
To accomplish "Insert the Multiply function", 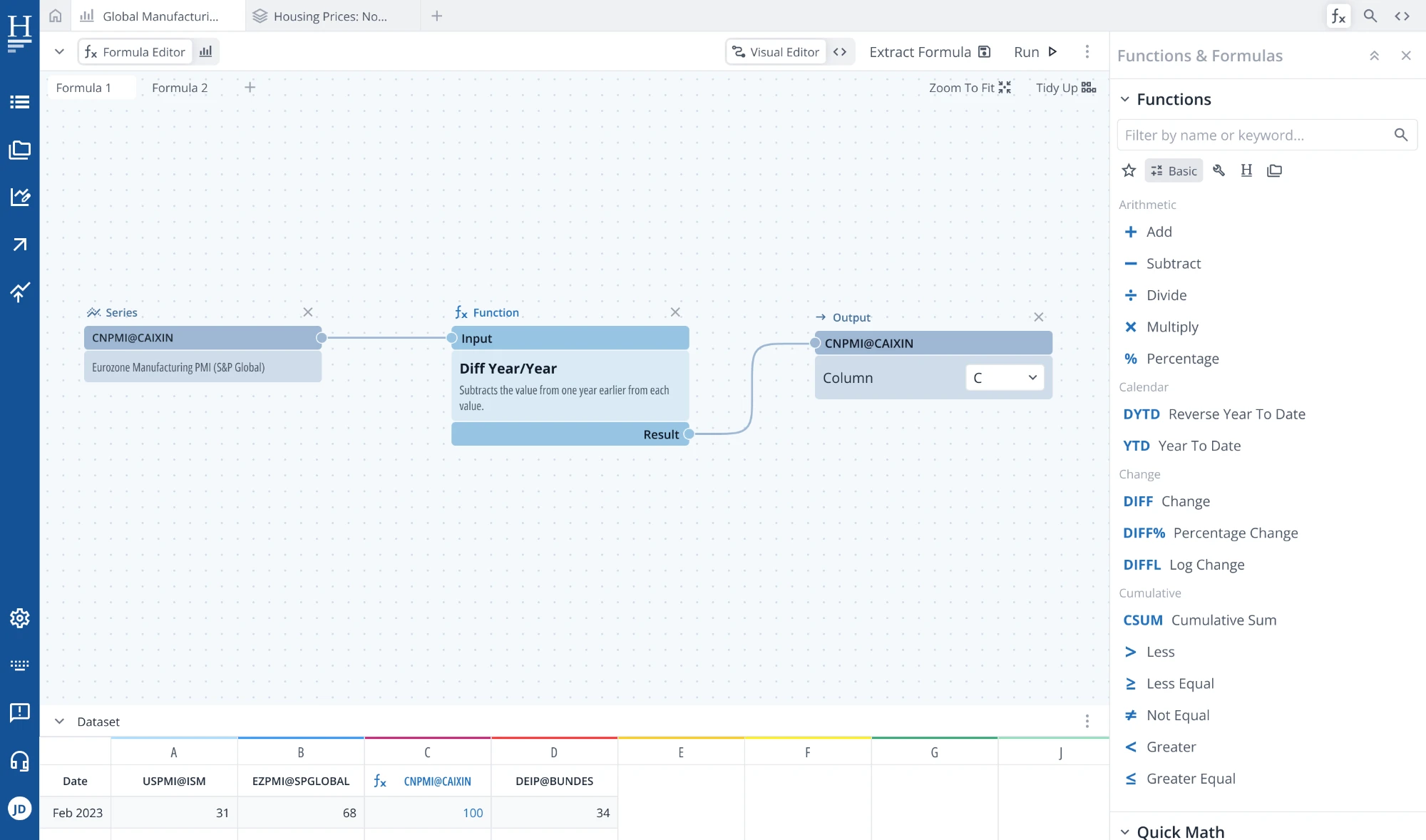I will (x=1161, y=327).
